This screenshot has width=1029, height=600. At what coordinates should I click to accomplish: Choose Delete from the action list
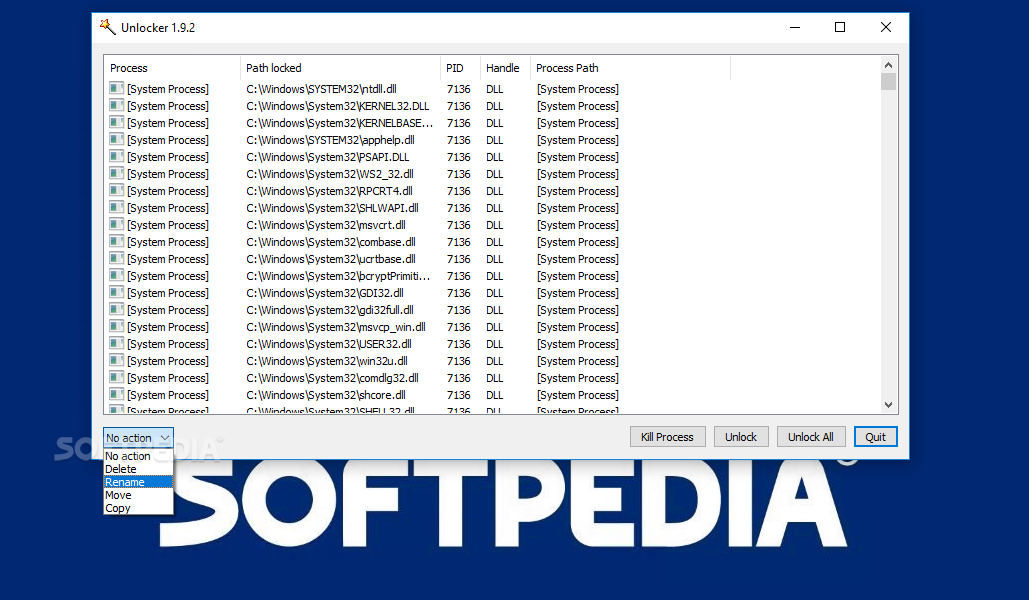pyautogui.click(x=121, y=469)
